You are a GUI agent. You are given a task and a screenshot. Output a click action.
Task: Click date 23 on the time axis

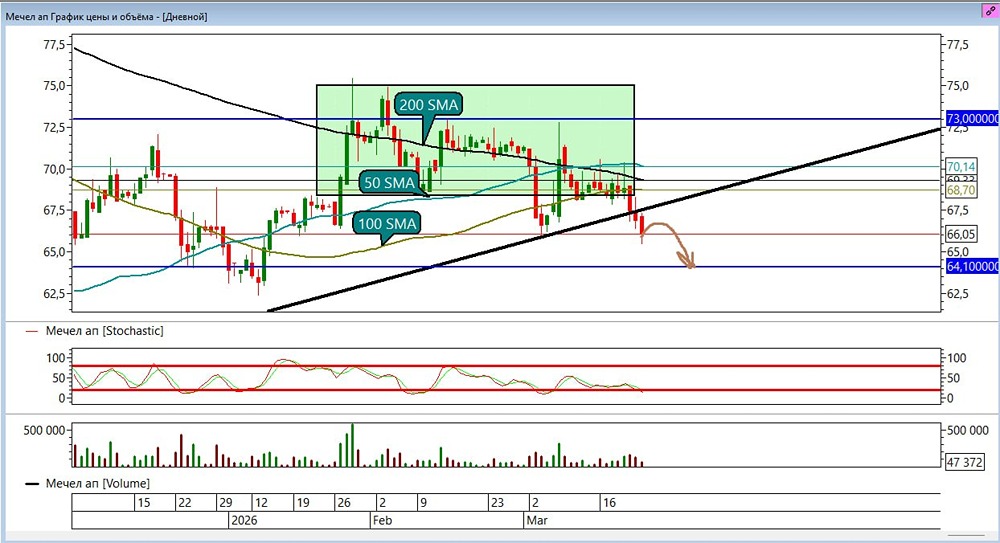497,503
